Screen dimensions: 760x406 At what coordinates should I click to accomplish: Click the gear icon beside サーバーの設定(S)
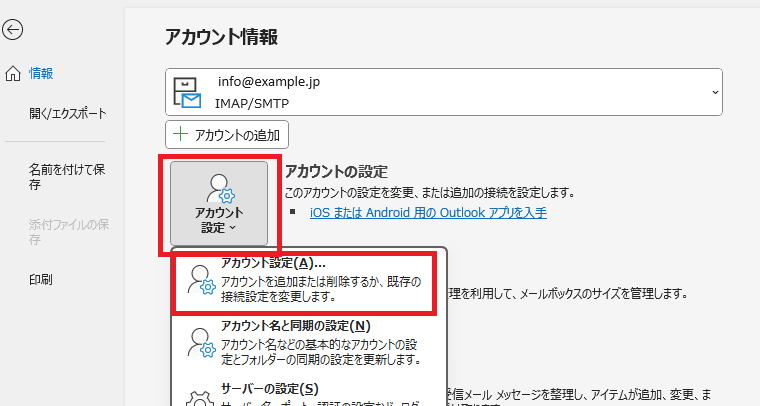pos(202,396)
